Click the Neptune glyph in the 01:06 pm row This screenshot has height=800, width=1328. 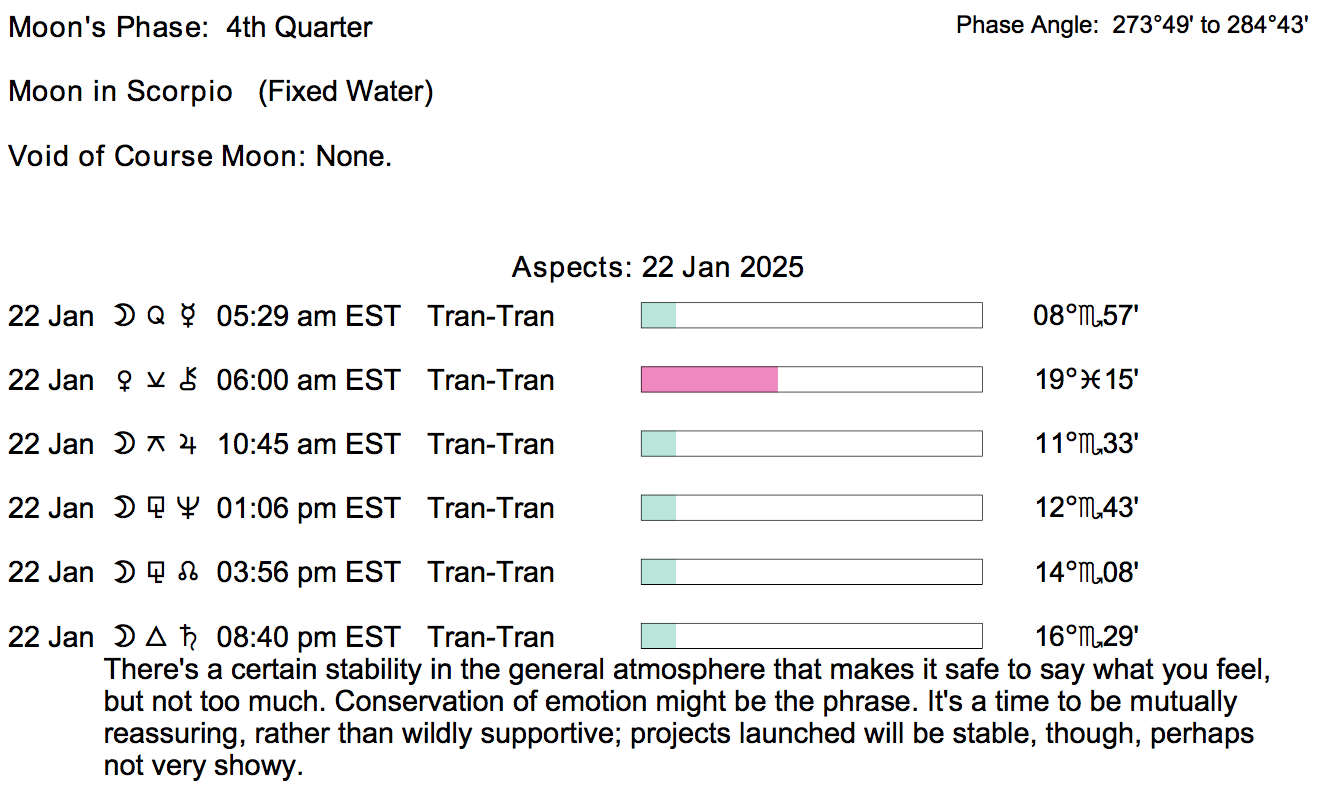[186, 509]
